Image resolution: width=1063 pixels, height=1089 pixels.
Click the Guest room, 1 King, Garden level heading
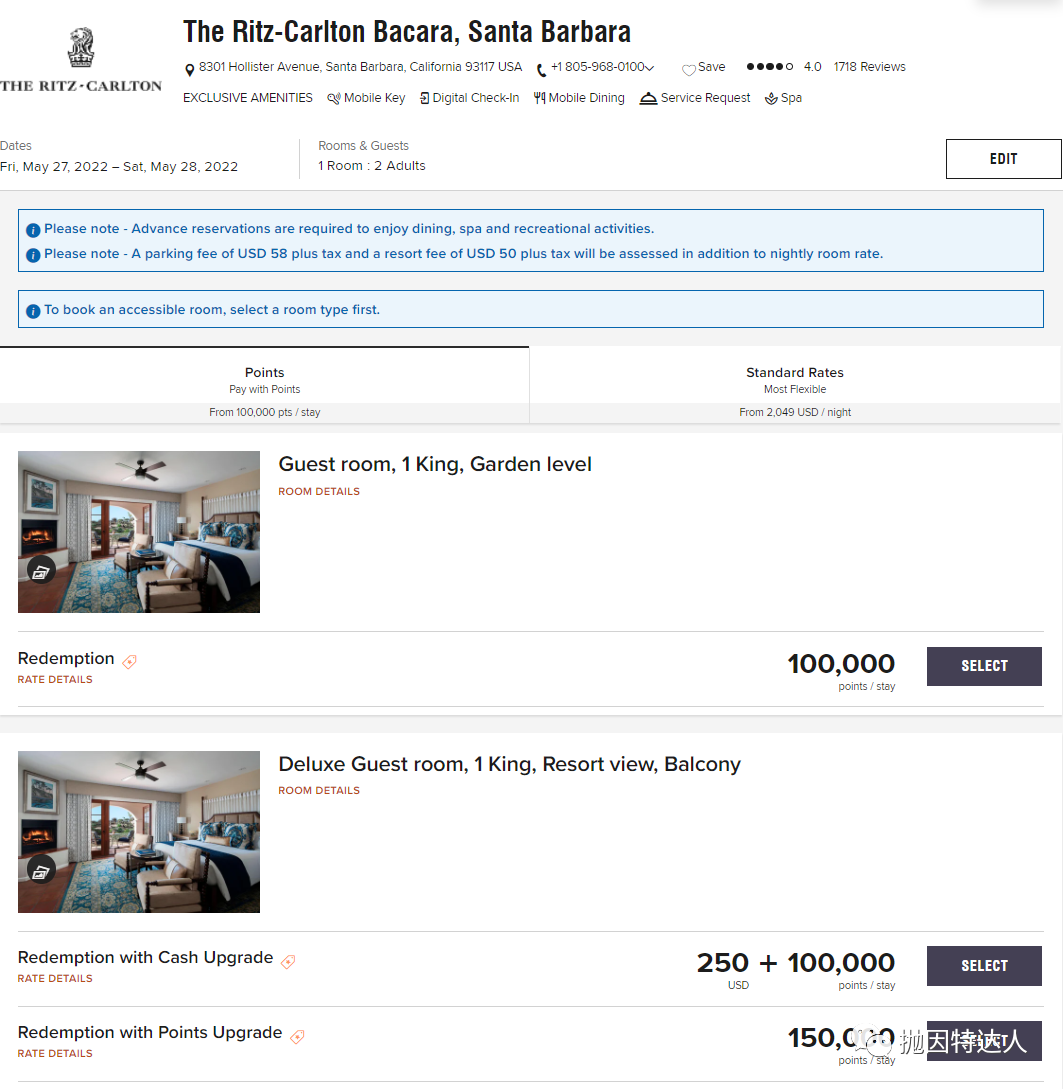tap(435, 464)
